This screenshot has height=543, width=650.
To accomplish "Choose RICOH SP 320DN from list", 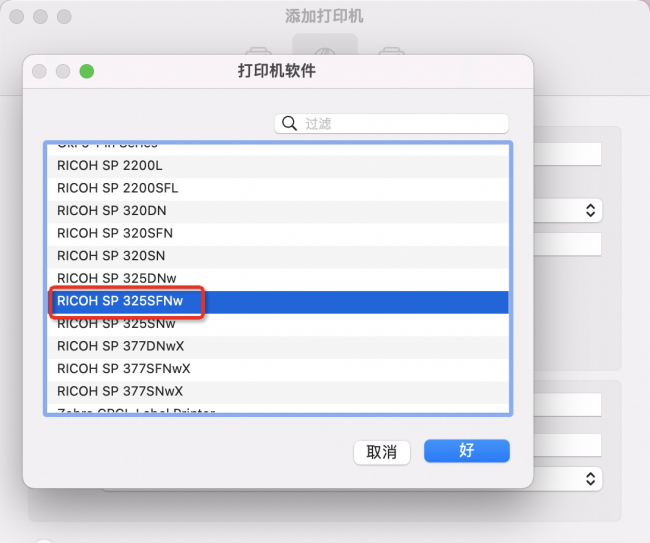I will (x=278, y=211).
